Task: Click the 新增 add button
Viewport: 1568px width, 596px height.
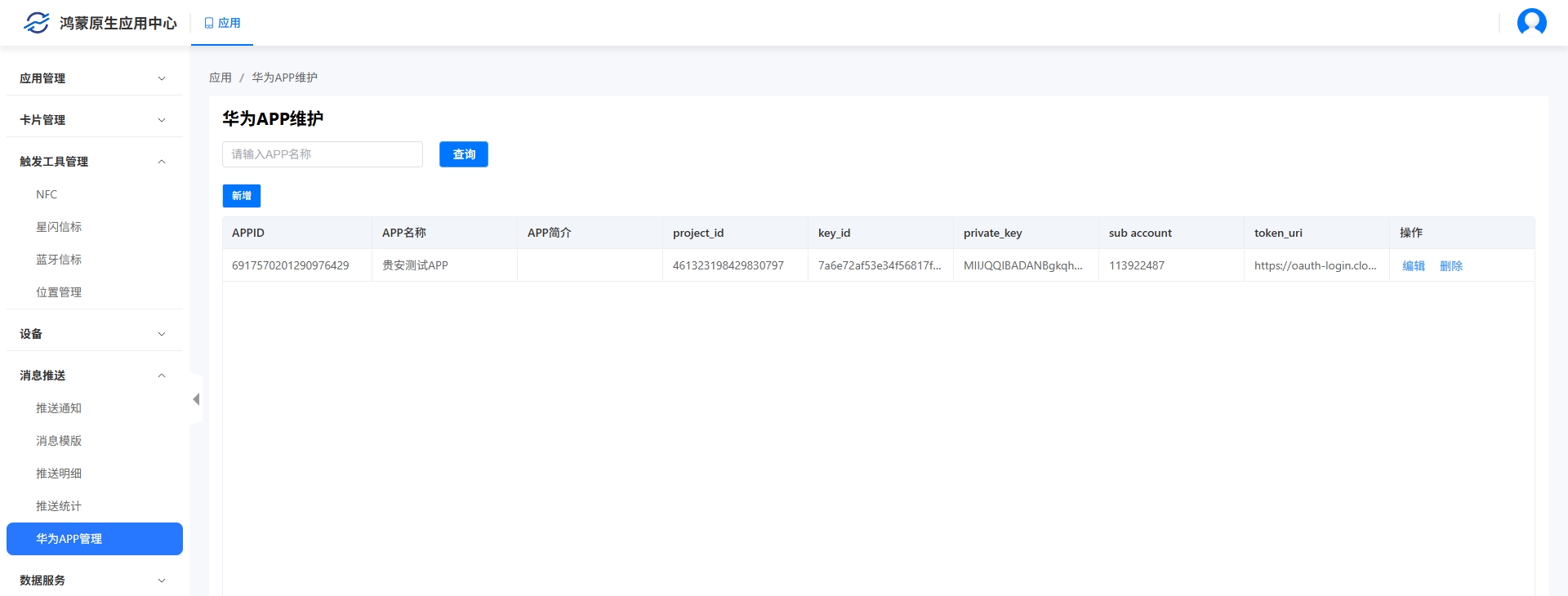Action: 242,196
